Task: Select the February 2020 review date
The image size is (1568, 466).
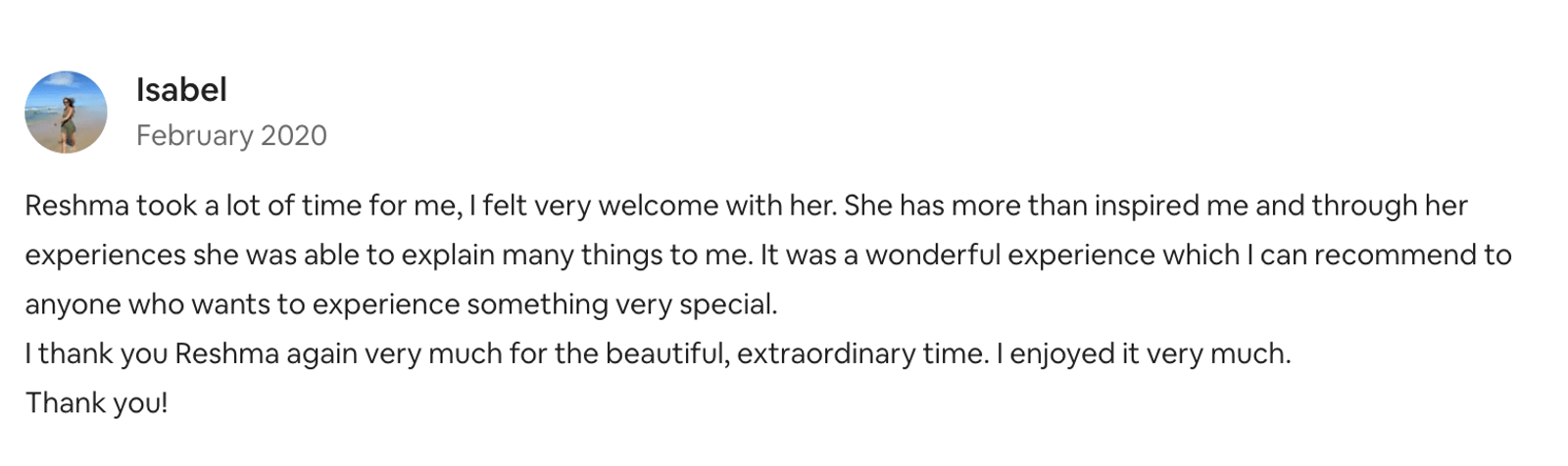Action: (231, 135)
